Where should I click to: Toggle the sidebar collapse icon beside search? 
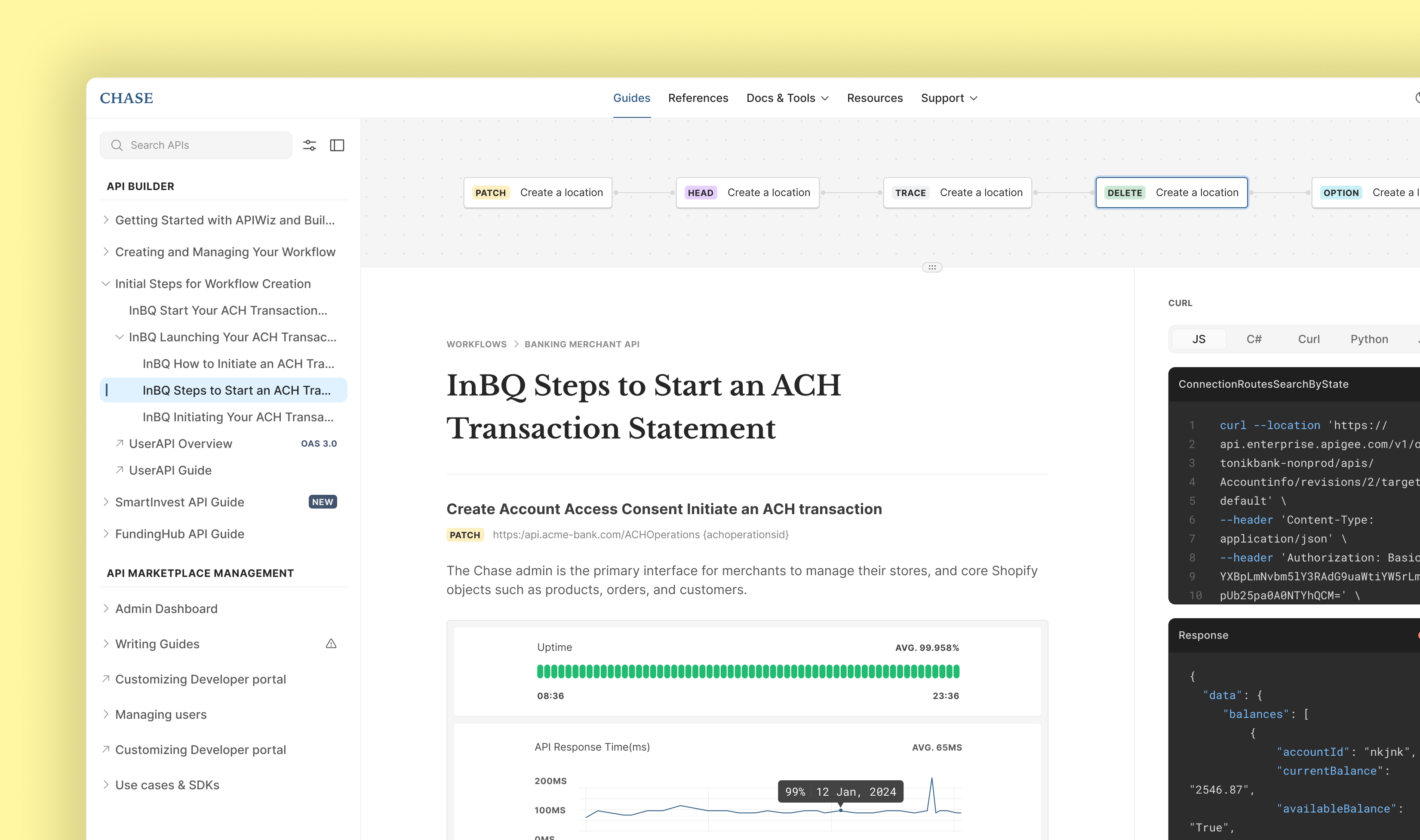337,145
